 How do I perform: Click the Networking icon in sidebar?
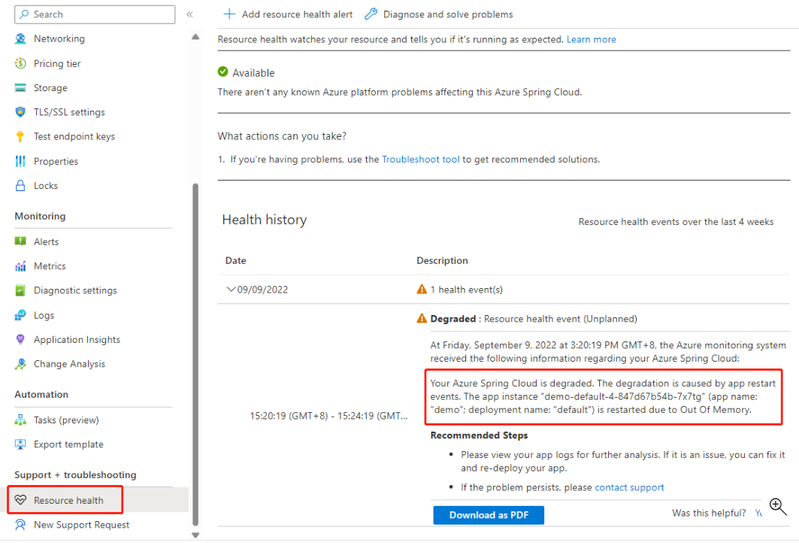(x=20, y=39)
